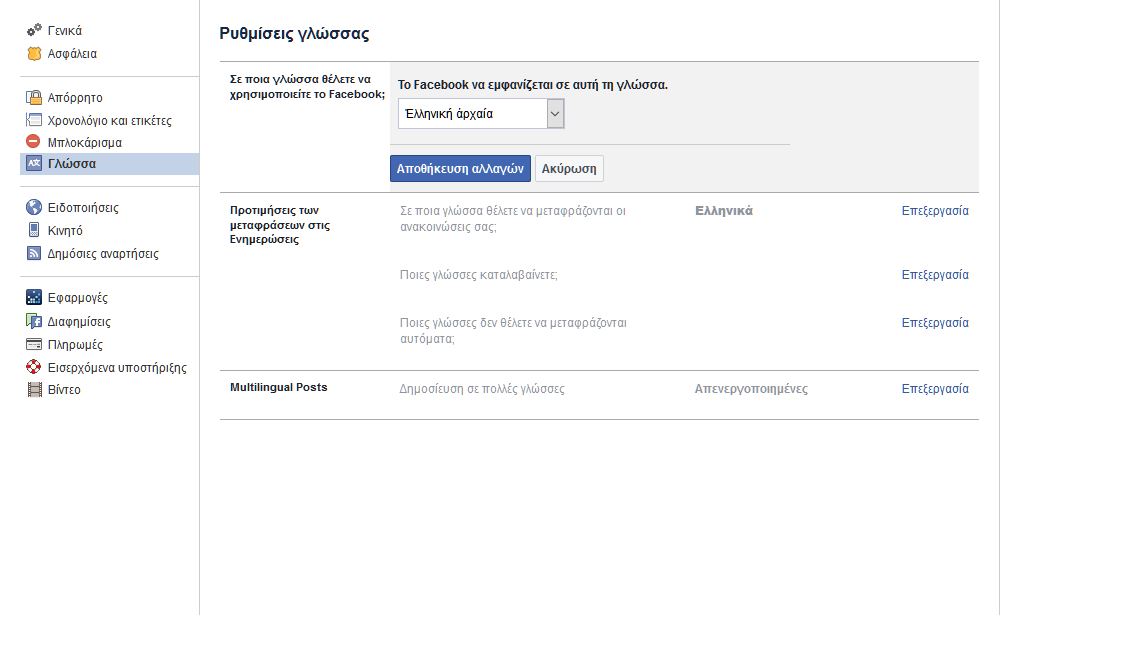Open Διαφημίσεις in the settings sidebar
This screenshot has height=668, width=1130.
coord(79,322)
